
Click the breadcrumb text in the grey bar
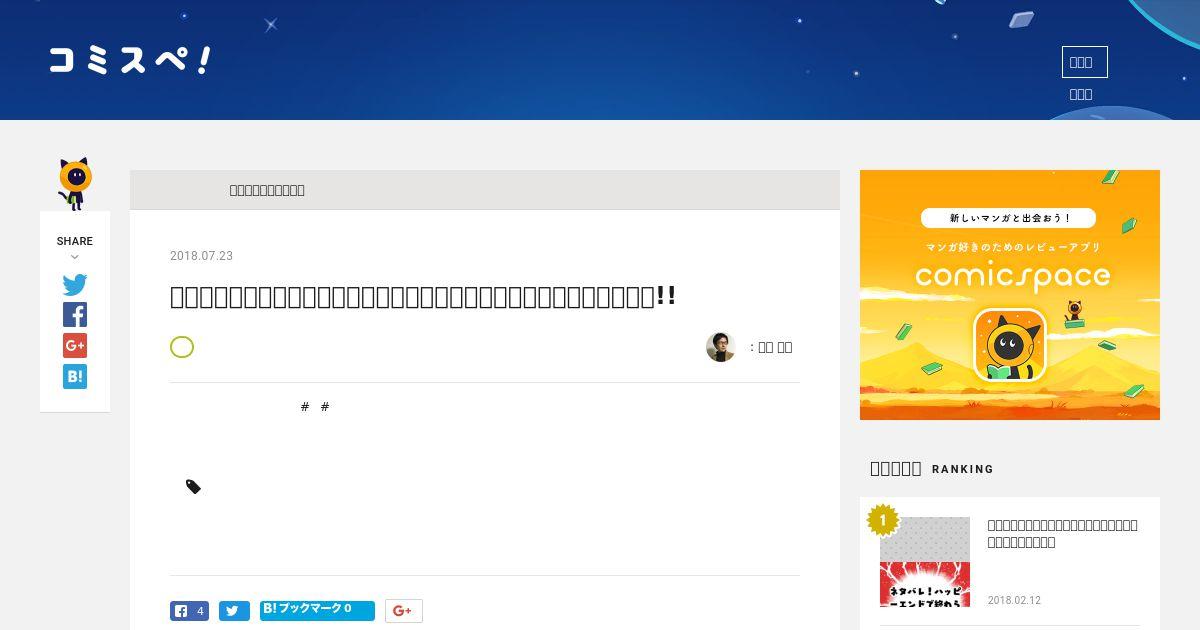[267, 190]
